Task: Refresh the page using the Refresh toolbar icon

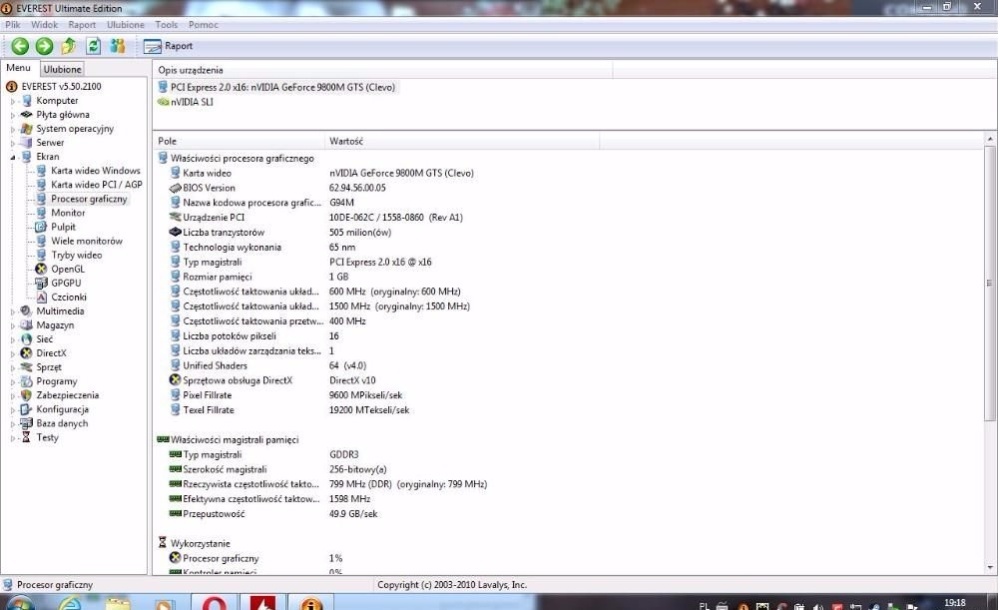Action: [x=93, y=46]
